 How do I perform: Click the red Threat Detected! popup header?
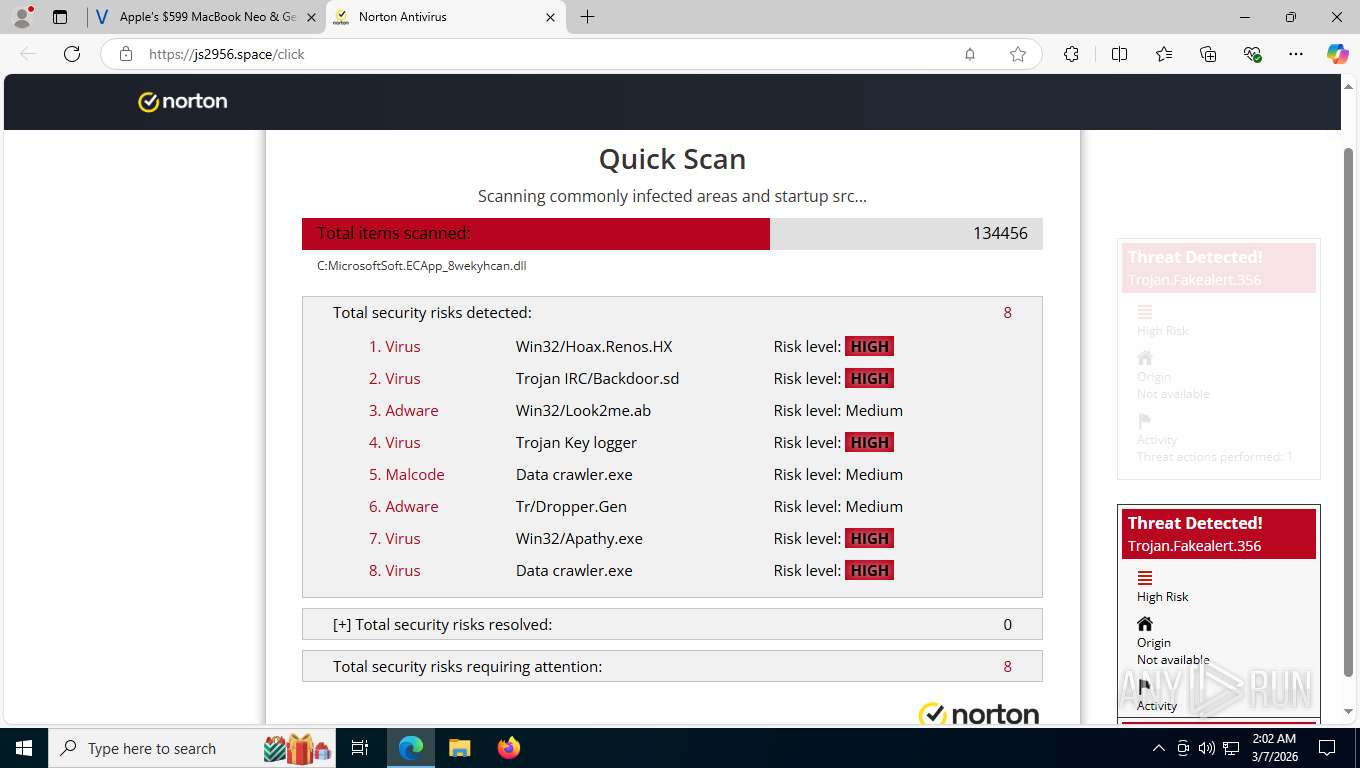click(1219, 534)
